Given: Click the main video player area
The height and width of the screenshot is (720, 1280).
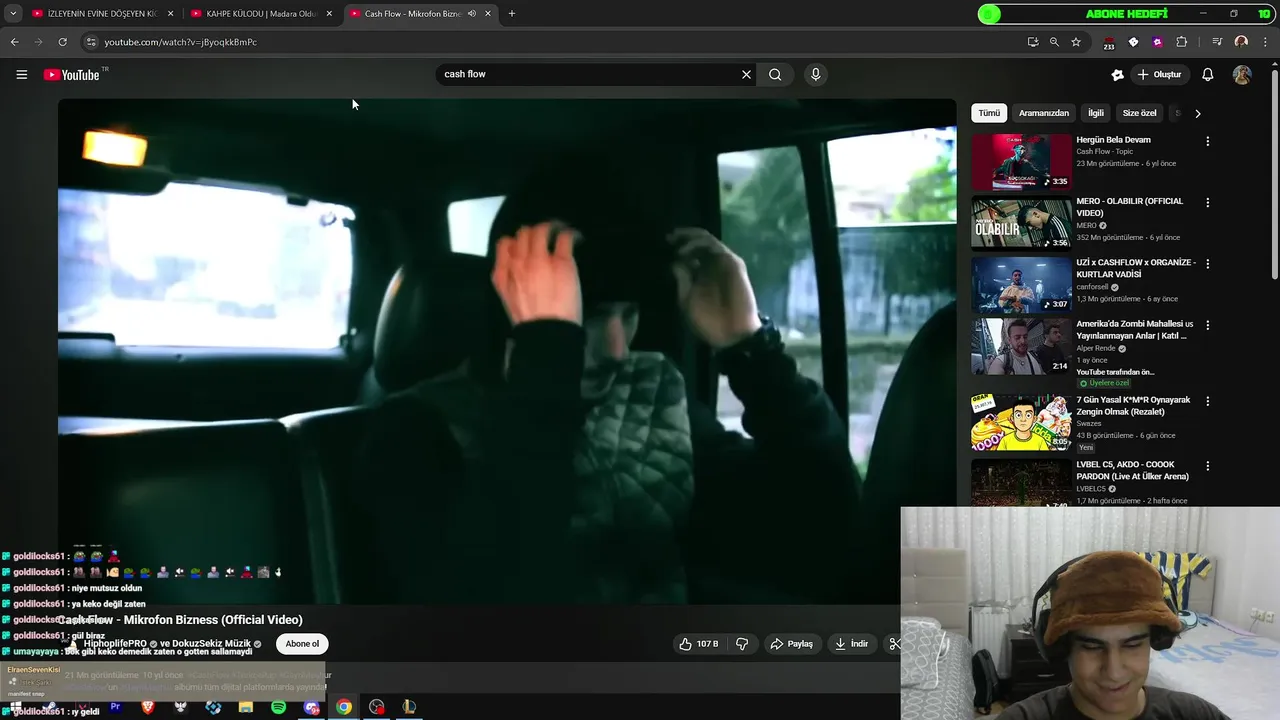Looking at the screenshot, I should pos(507,350).
